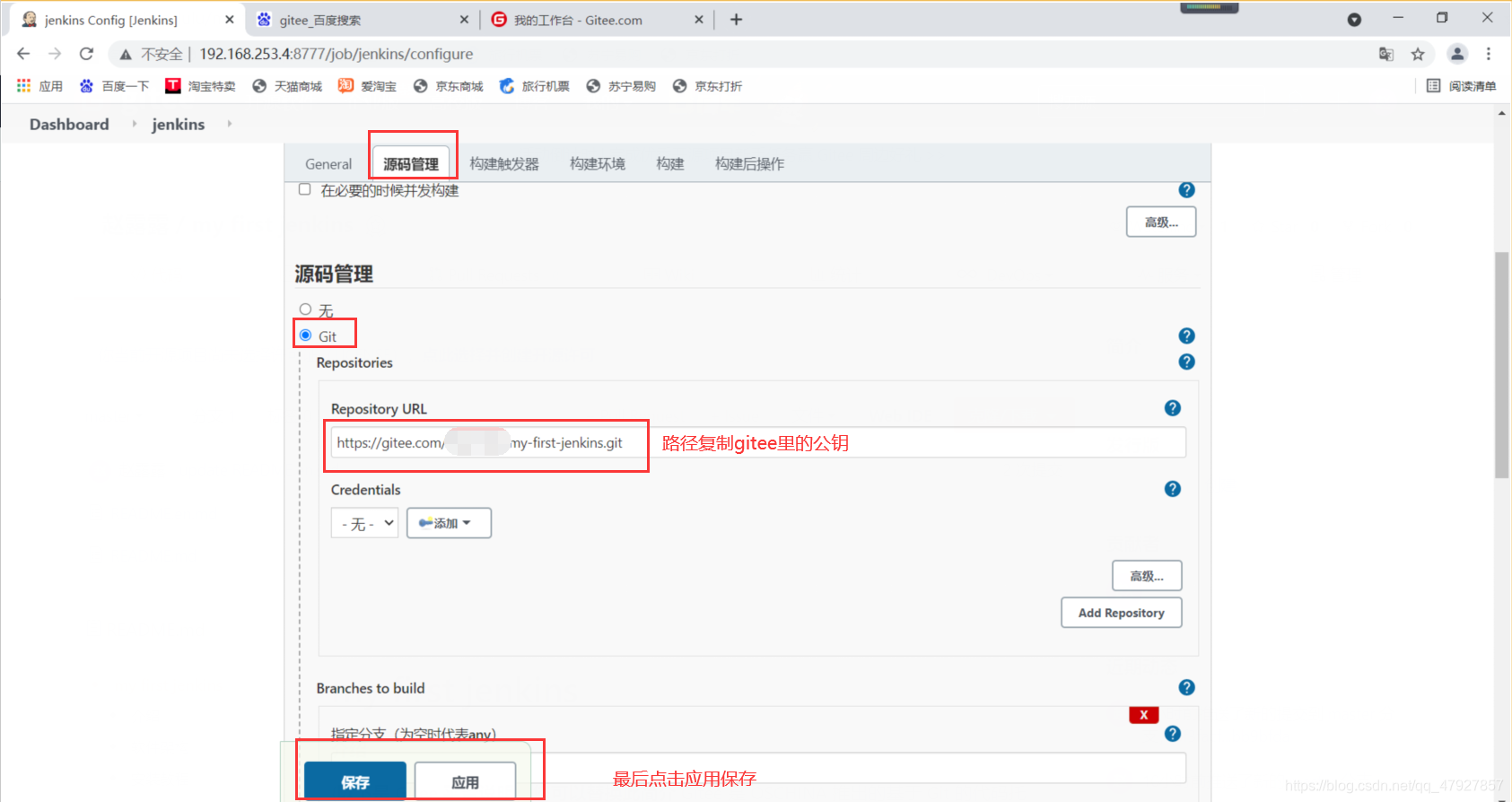This screenshot has width=1512, height=802.
Task: Click the browser forward arrow
Action: pos(55,54)
